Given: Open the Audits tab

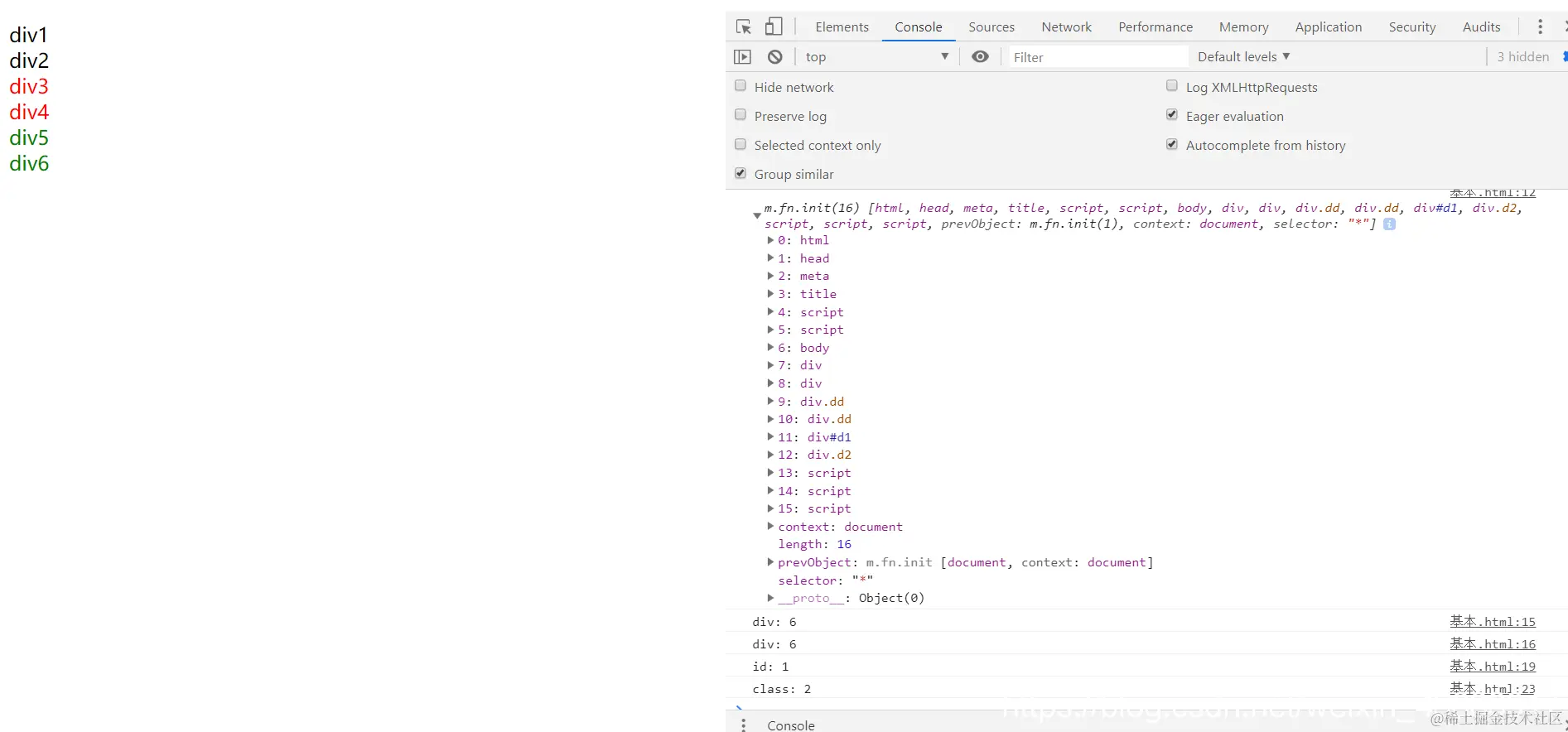Looking at the screenshot, I should 1481,26.
